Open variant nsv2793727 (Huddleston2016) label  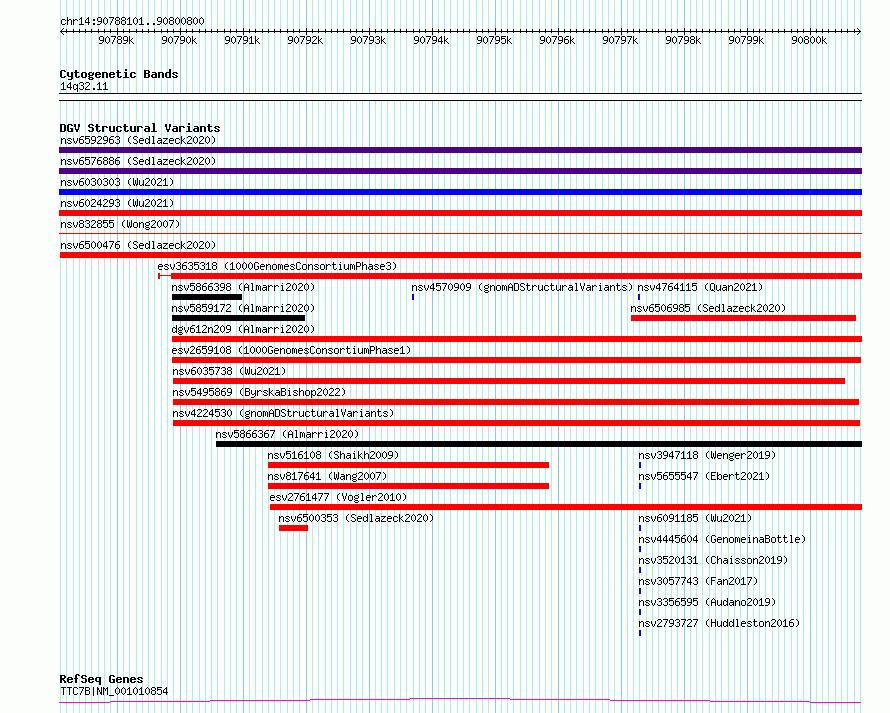pos(719,623)
